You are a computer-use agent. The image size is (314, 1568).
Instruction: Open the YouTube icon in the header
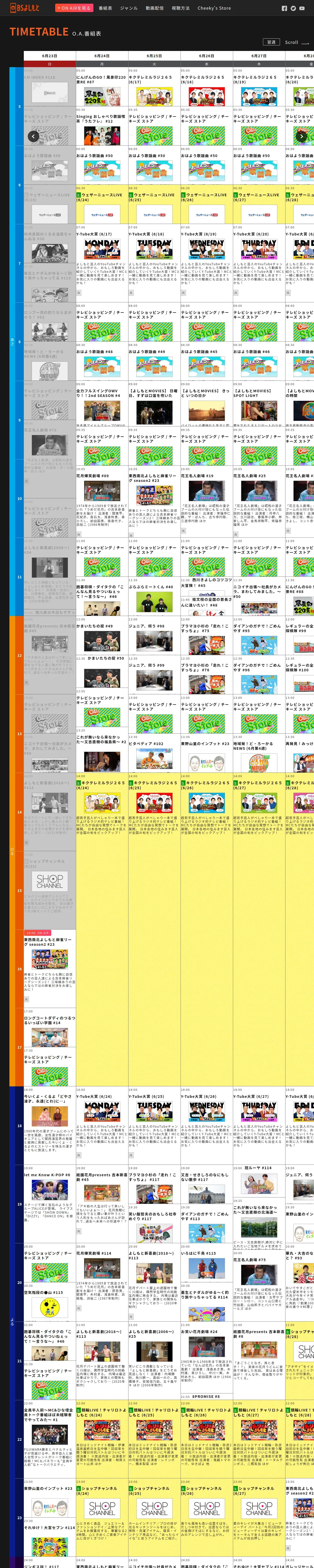tap(301, 9)
